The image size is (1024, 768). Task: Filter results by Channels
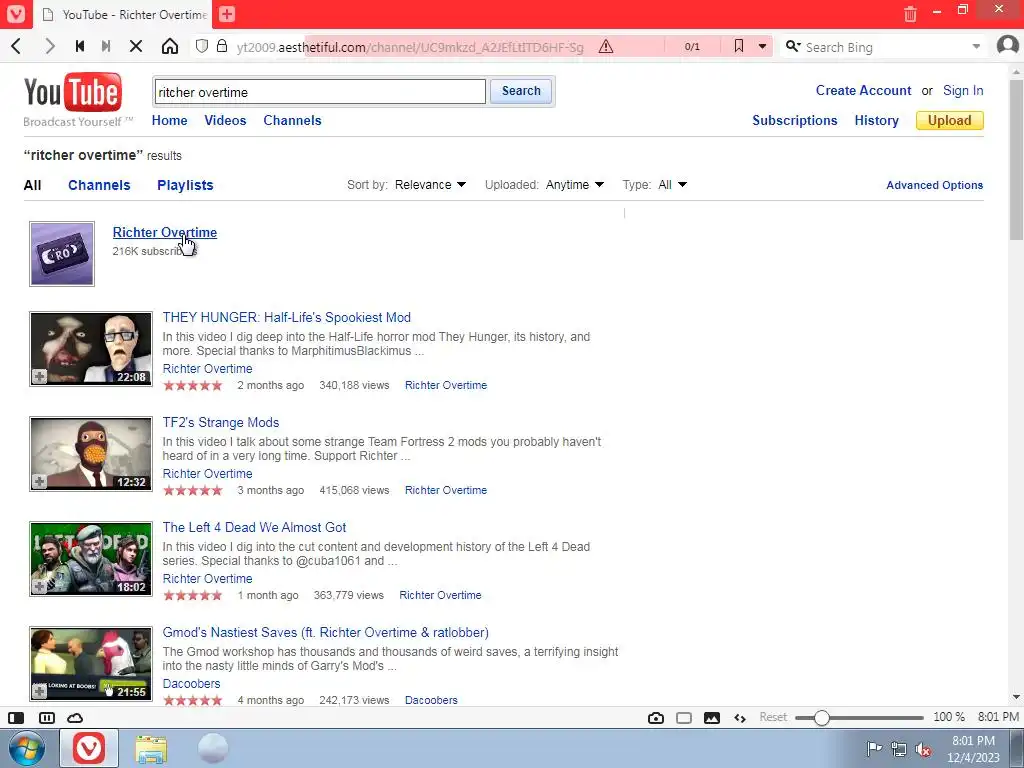point(99,185)
